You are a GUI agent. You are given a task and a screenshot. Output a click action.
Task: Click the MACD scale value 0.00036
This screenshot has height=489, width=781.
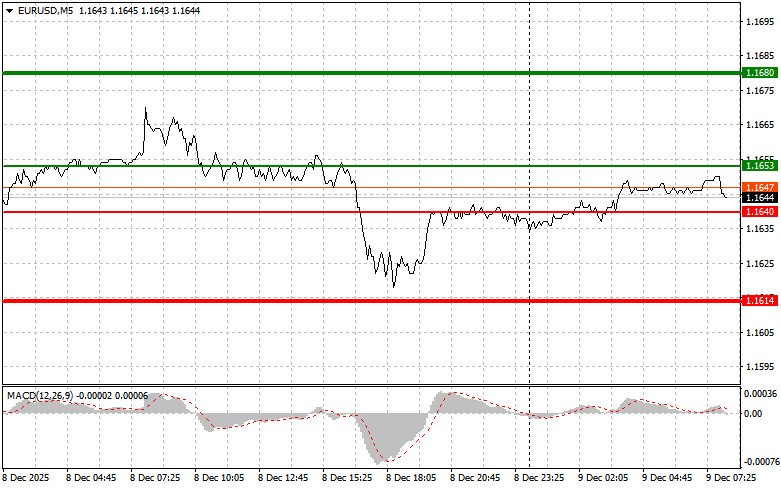[760, 393]
